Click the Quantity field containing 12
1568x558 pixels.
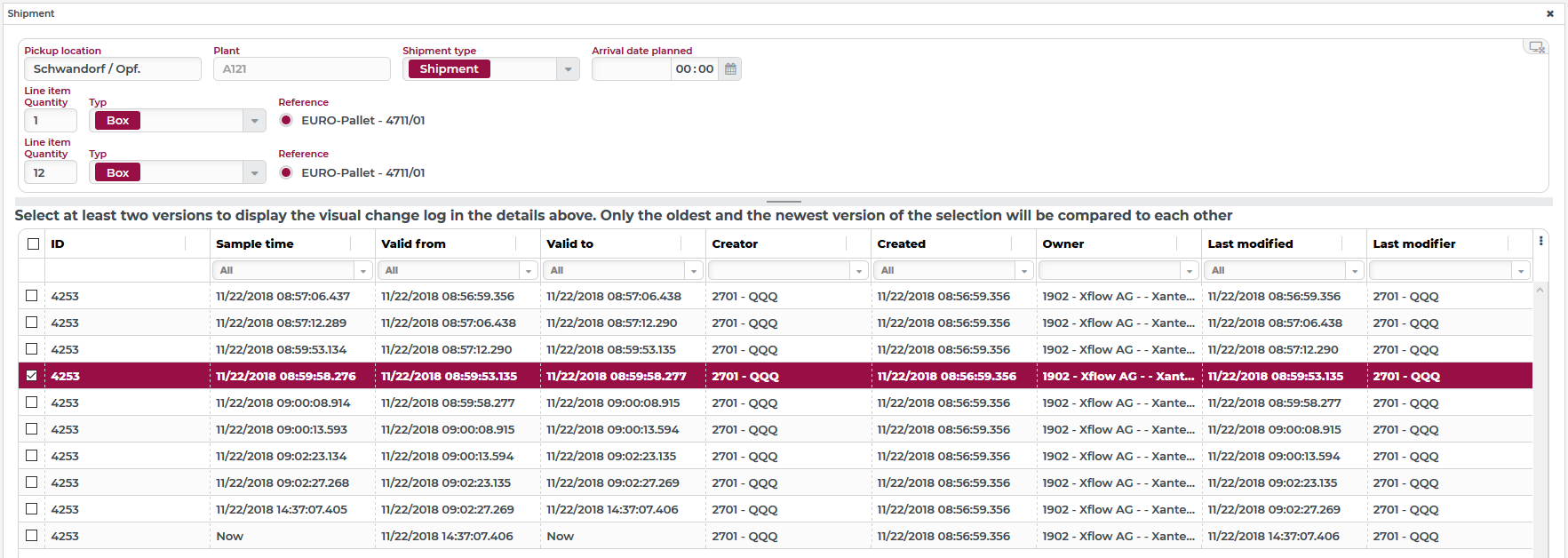click(51, 172)
